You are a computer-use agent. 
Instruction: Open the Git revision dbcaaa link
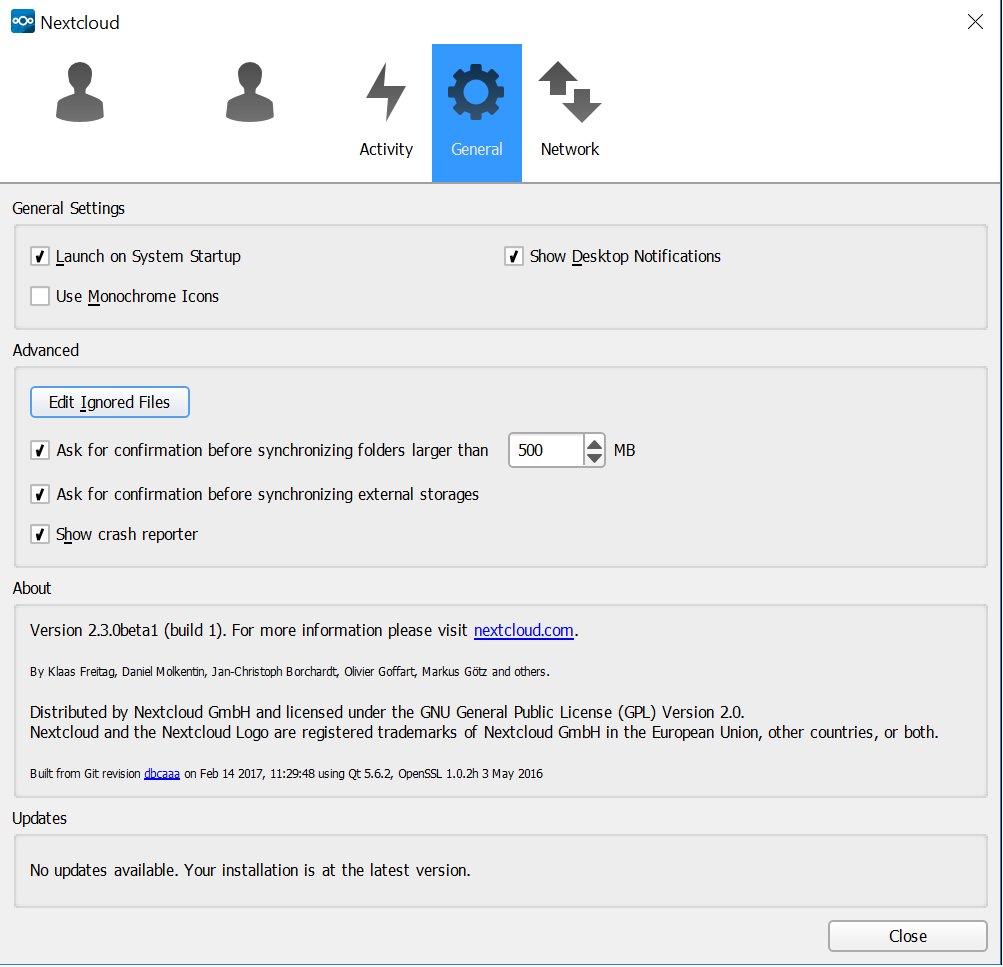point(162,773)
